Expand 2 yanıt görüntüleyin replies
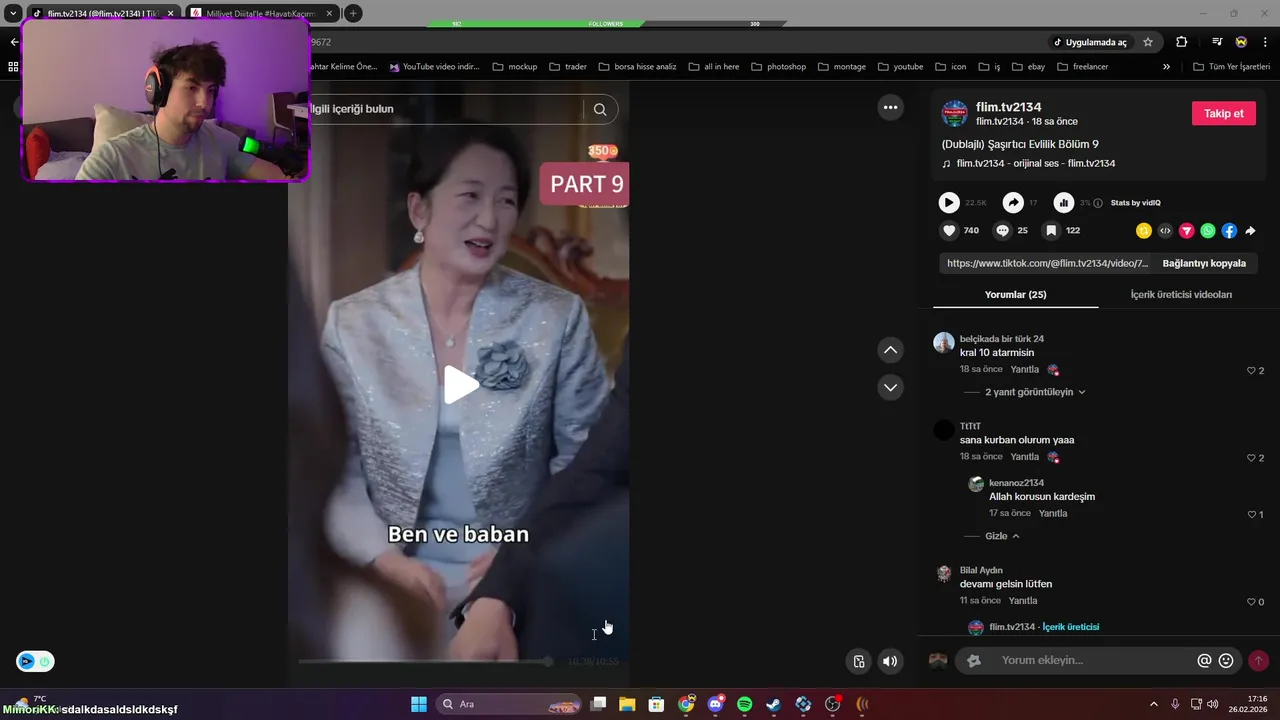 click(1035, 392)
